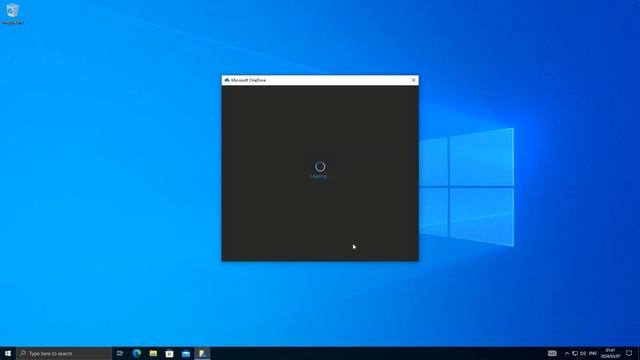Open the volume control tray icon
The height and width of the screenshot is (360, 640).
pyautogui.click(x=583, y=353)
